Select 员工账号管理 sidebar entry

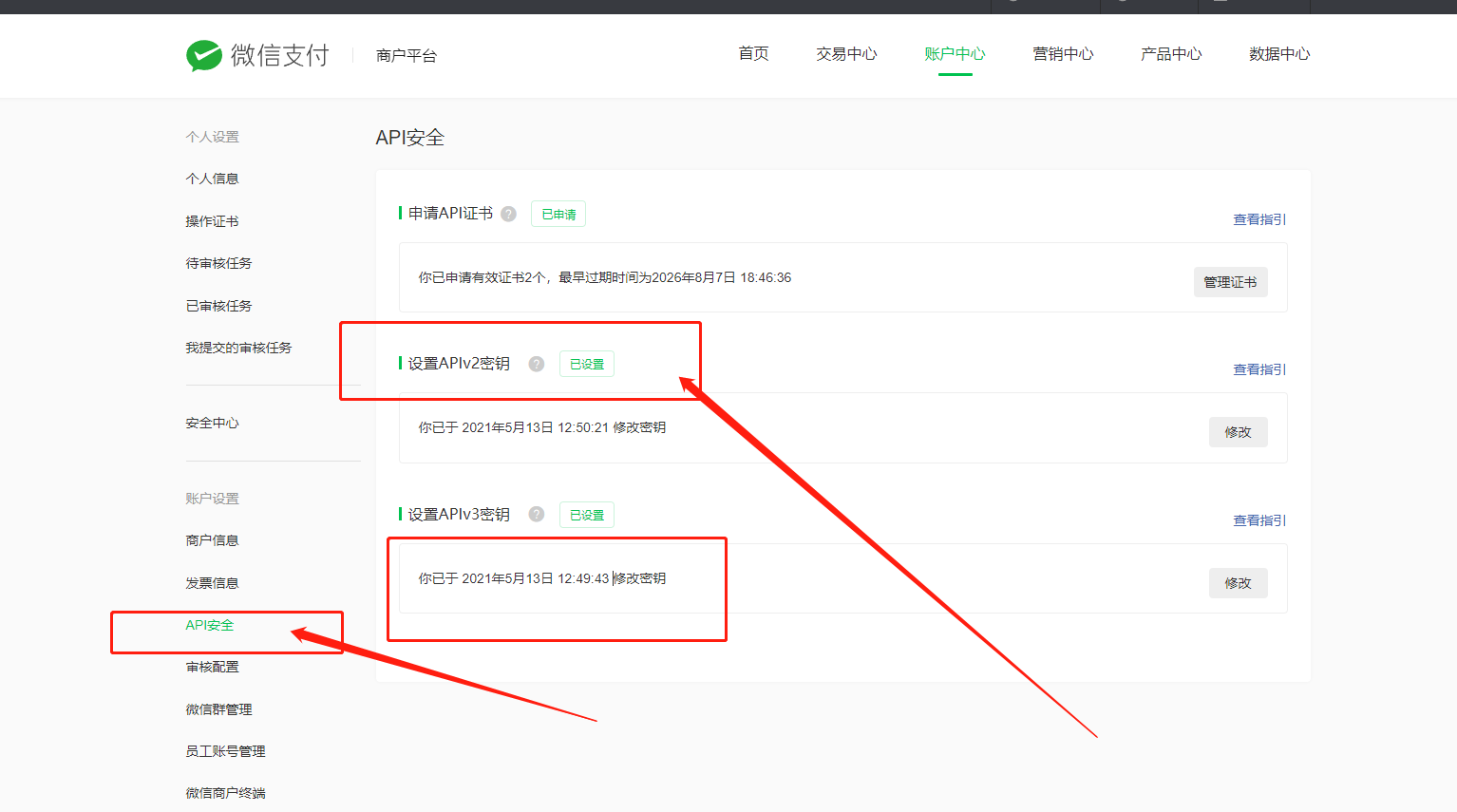pyautogui.click(x=225, y=751)
